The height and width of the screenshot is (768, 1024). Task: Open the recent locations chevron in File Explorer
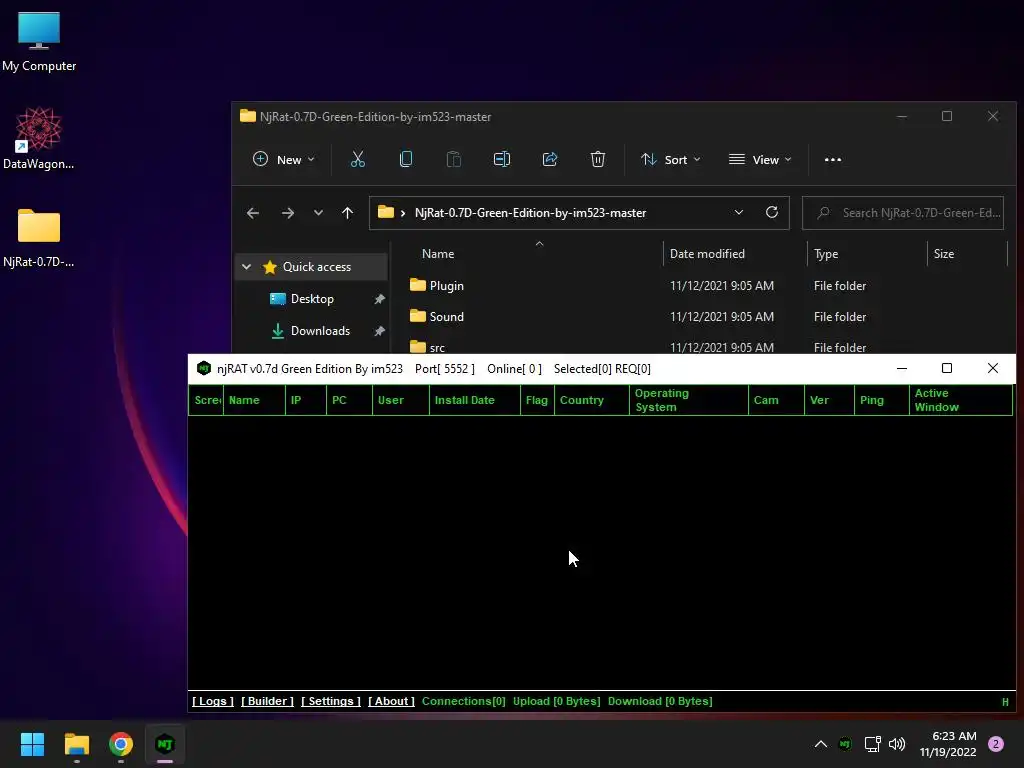pos(318,213)
